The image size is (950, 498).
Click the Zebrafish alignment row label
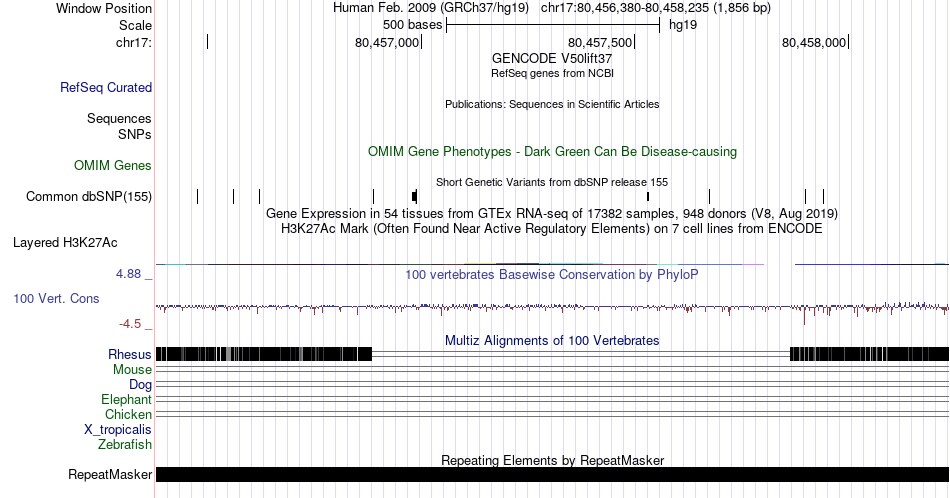[125, 444]
